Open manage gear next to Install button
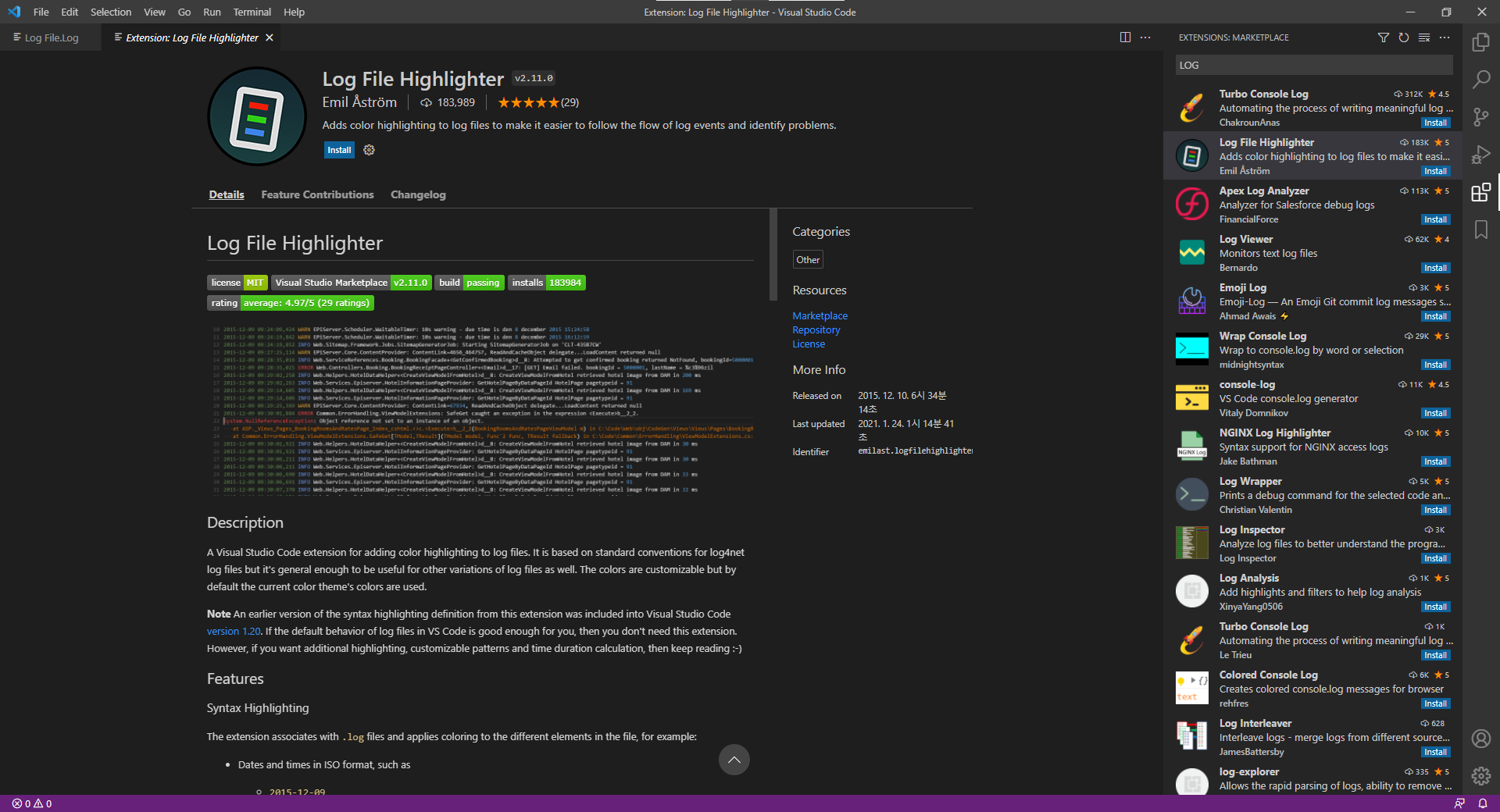 pos(369,150)
